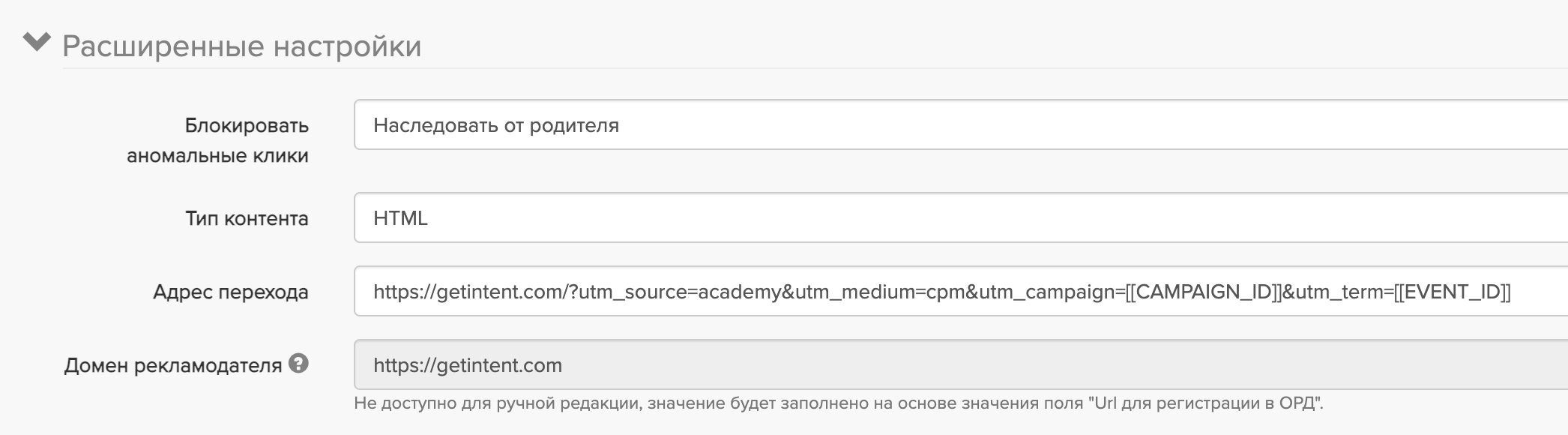Click the [[CAMPAIGN_ID]] macro in the URL
Viewport: 1568px width, 435px height.
(x=1203, y=292)
